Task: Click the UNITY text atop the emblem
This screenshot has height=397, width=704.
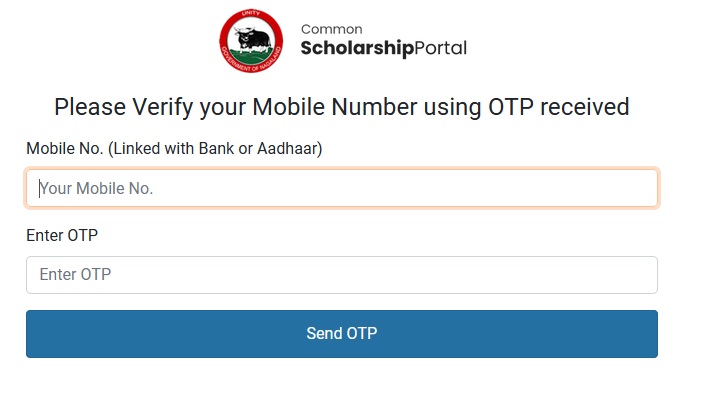Action: (x=251, y=13)
